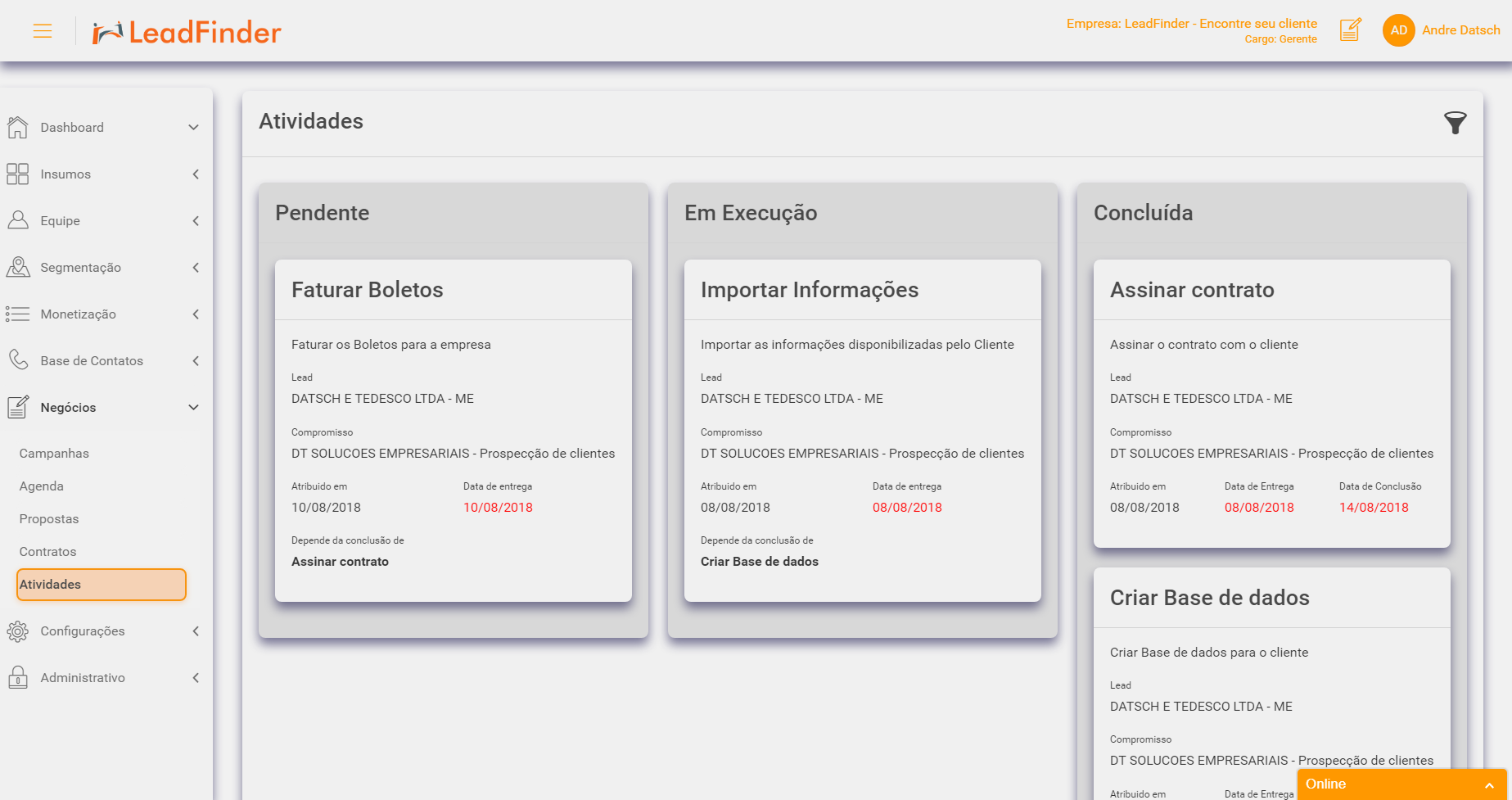Open the Criar Base de dados card
1512x800 pixels.
1210,598
